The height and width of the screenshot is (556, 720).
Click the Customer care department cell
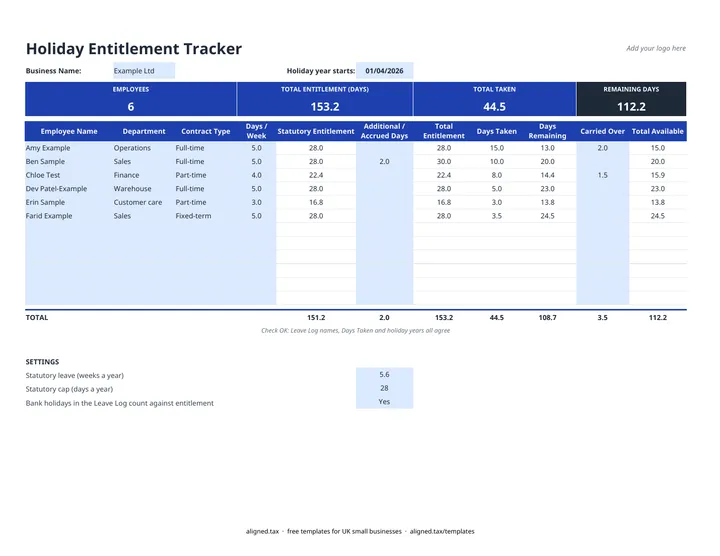[138, 202]
